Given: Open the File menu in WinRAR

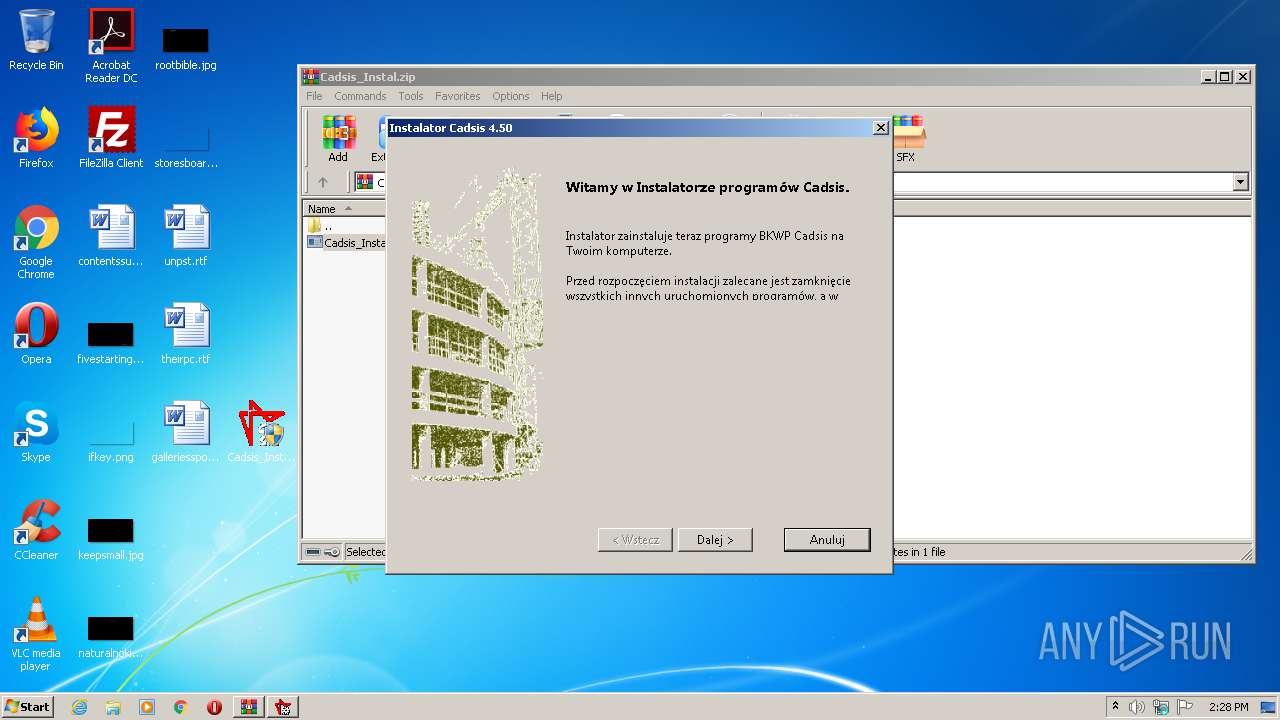Looking at the screenshot, I should pyautogui.click(x=314, y=96).
